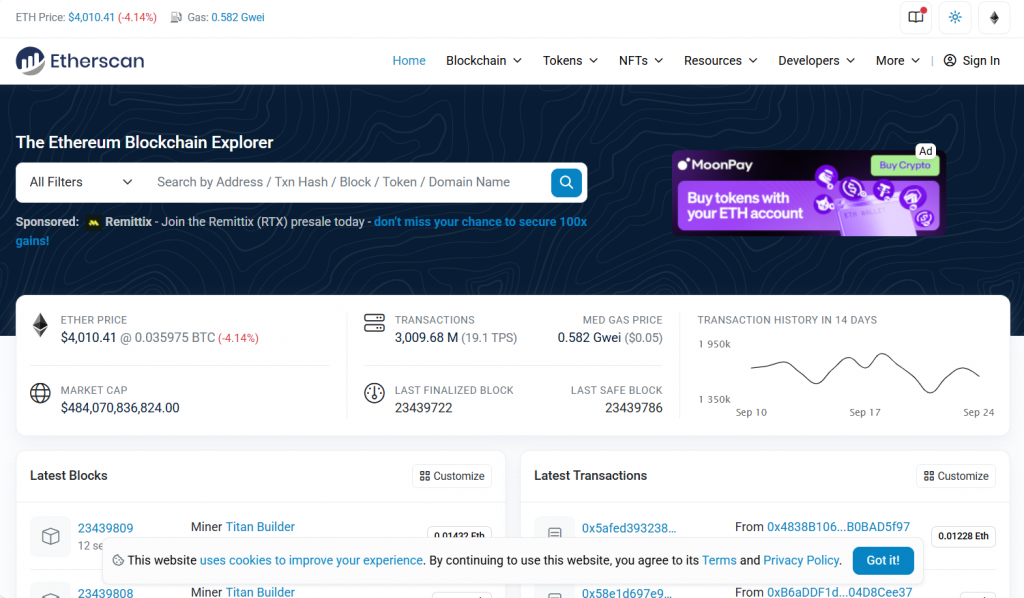Focus the address search input field
Screen dimensions: 1024x598
[x=346, y=182]
